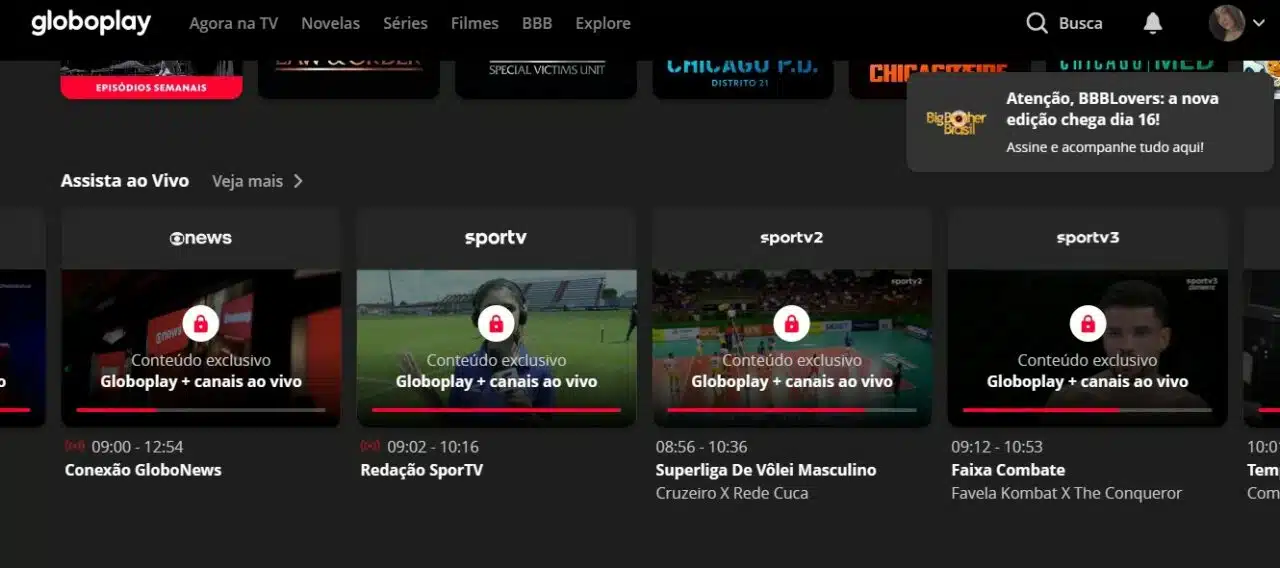Click the Big Brother Brasil logo in notification
The image size is (1280, 568).
pos(956,122)
